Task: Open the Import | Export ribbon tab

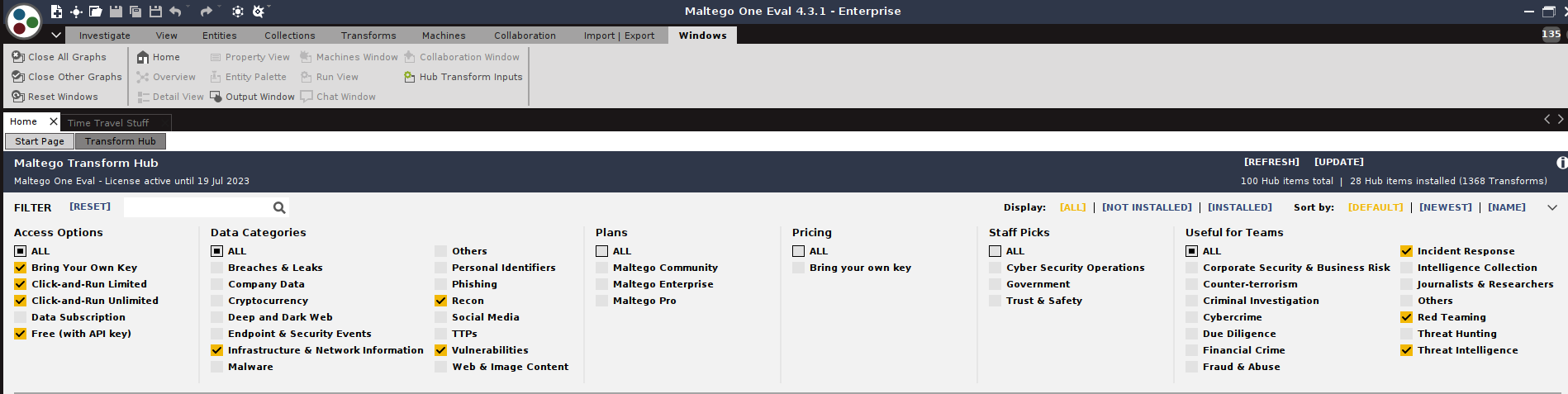Action: click(619, 36)
